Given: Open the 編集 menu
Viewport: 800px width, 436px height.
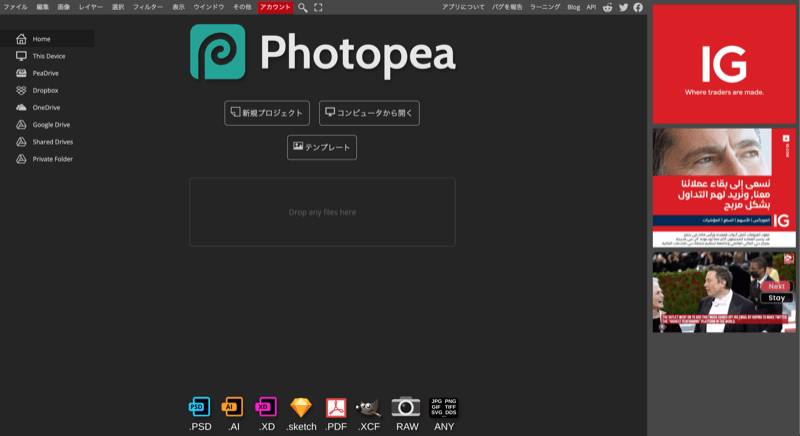Looking at the screenshot, I should (x=43, y=7).
